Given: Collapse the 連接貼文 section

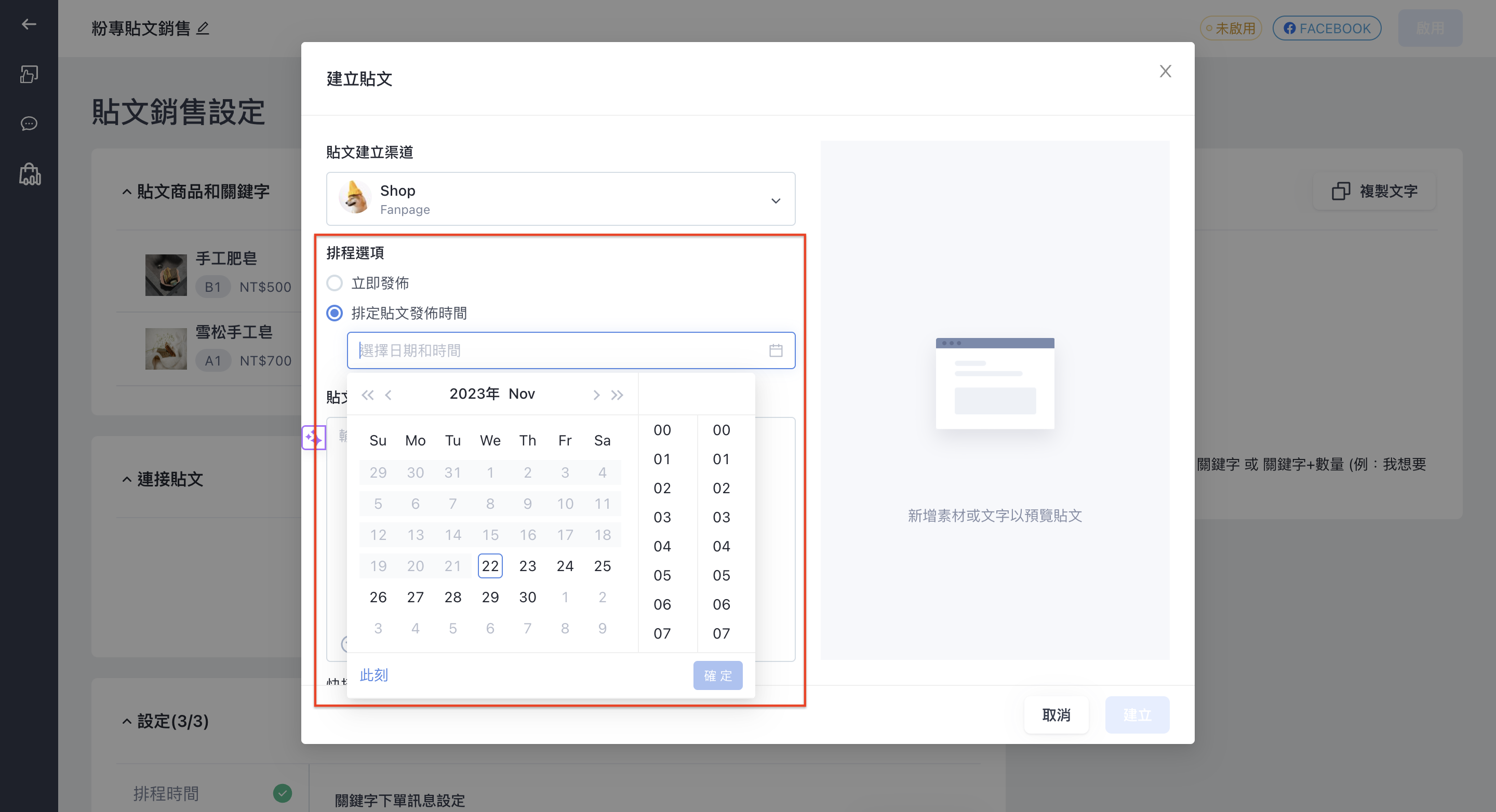Looking at the screenshot, I should point(127,479).
